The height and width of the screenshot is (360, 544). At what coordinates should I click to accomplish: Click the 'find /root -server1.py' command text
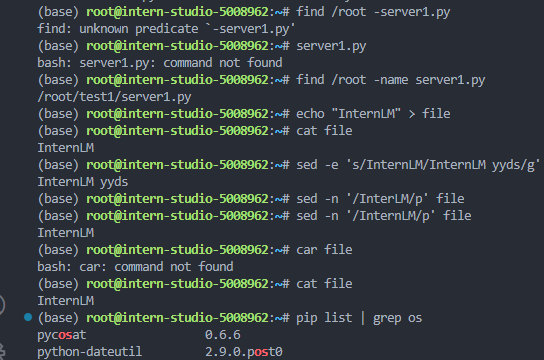tap(373, 12)
